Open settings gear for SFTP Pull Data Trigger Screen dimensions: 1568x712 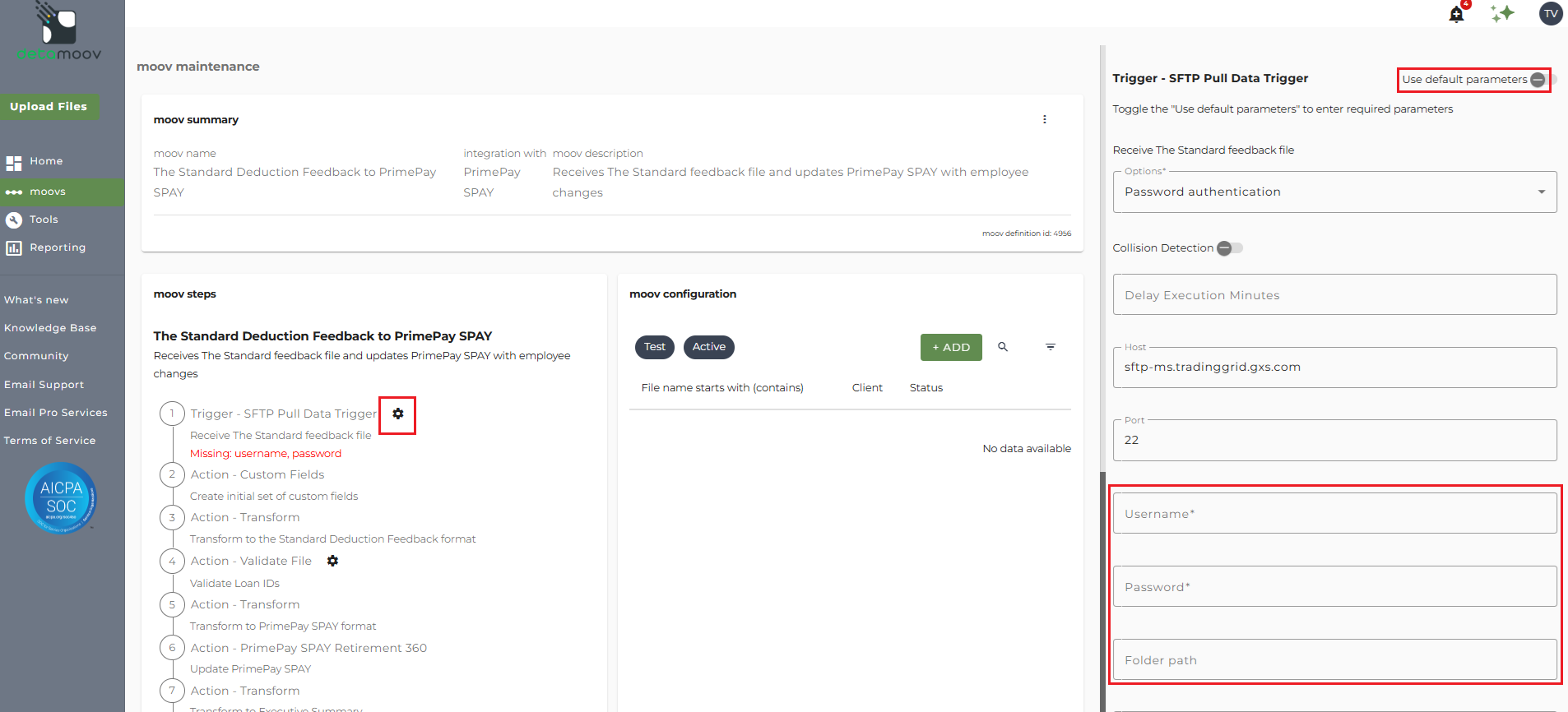[398, 414]
